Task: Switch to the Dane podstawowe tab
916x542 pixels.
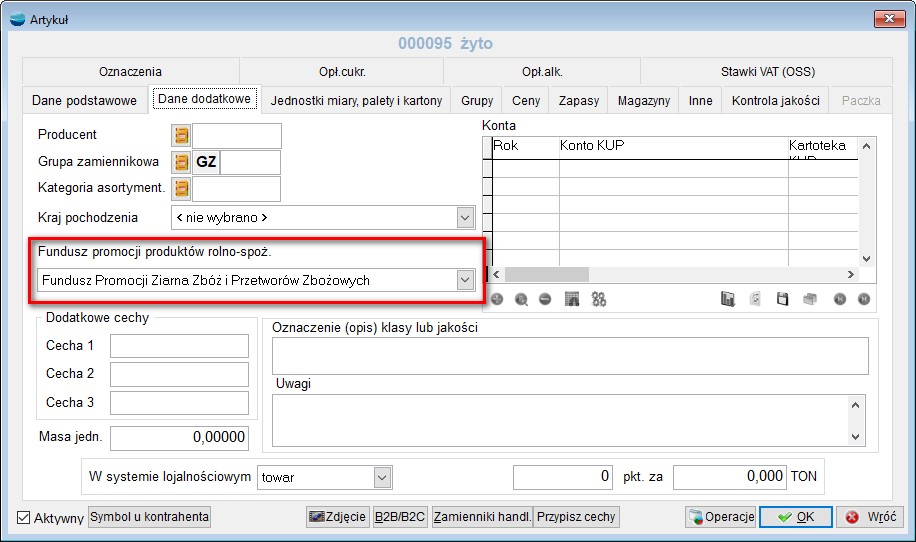Action: (84, 100)
